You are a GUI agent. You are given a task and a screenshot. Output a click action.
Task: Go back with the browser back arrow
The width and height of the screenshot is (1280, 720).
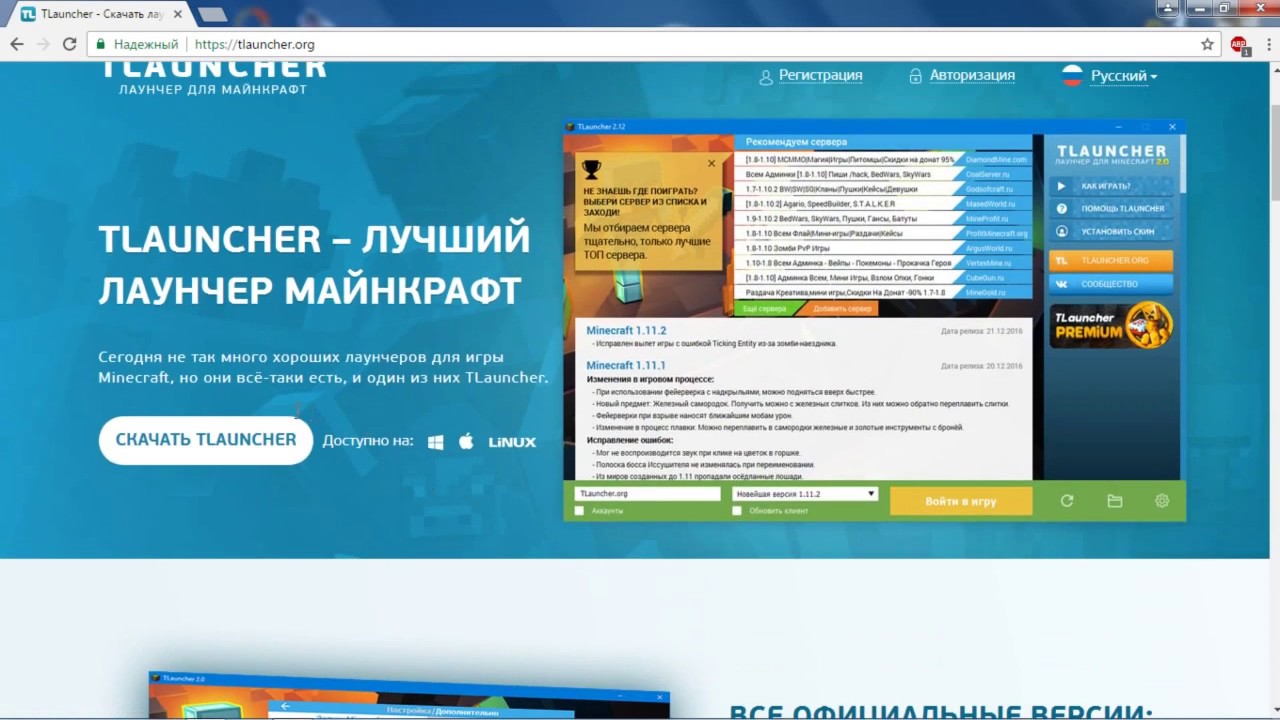(17, 44)
